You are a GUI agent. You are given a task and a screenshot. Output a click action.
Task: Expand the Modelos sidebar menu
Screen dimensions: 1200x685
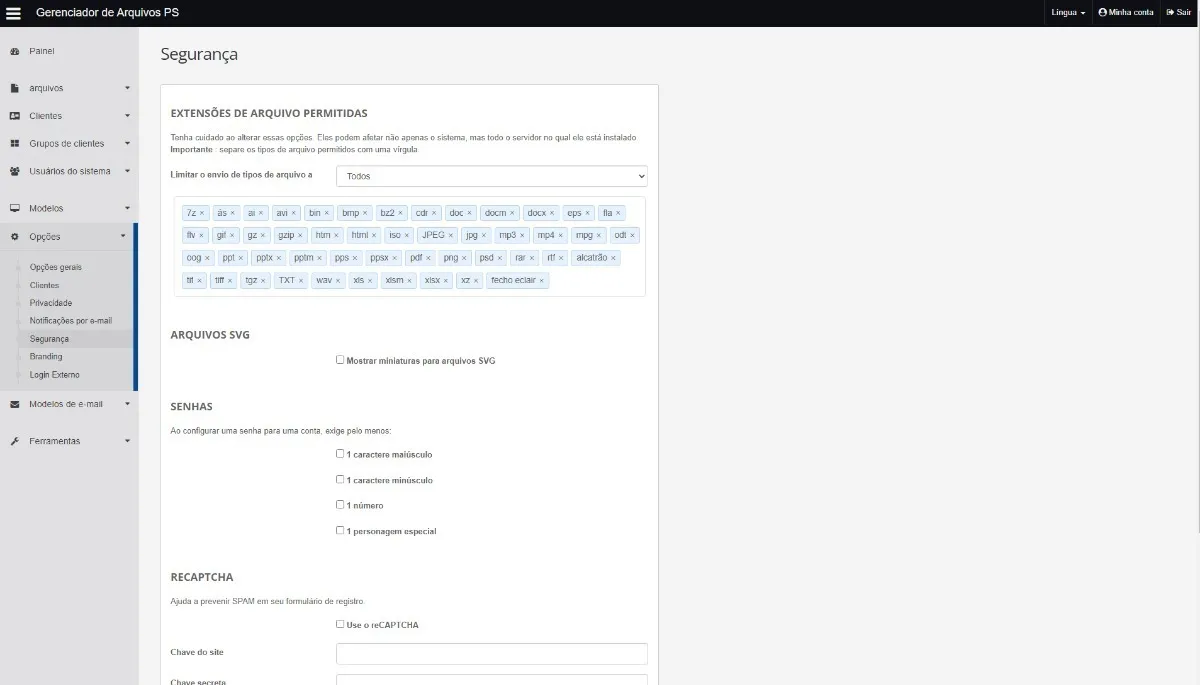point(127,209)
